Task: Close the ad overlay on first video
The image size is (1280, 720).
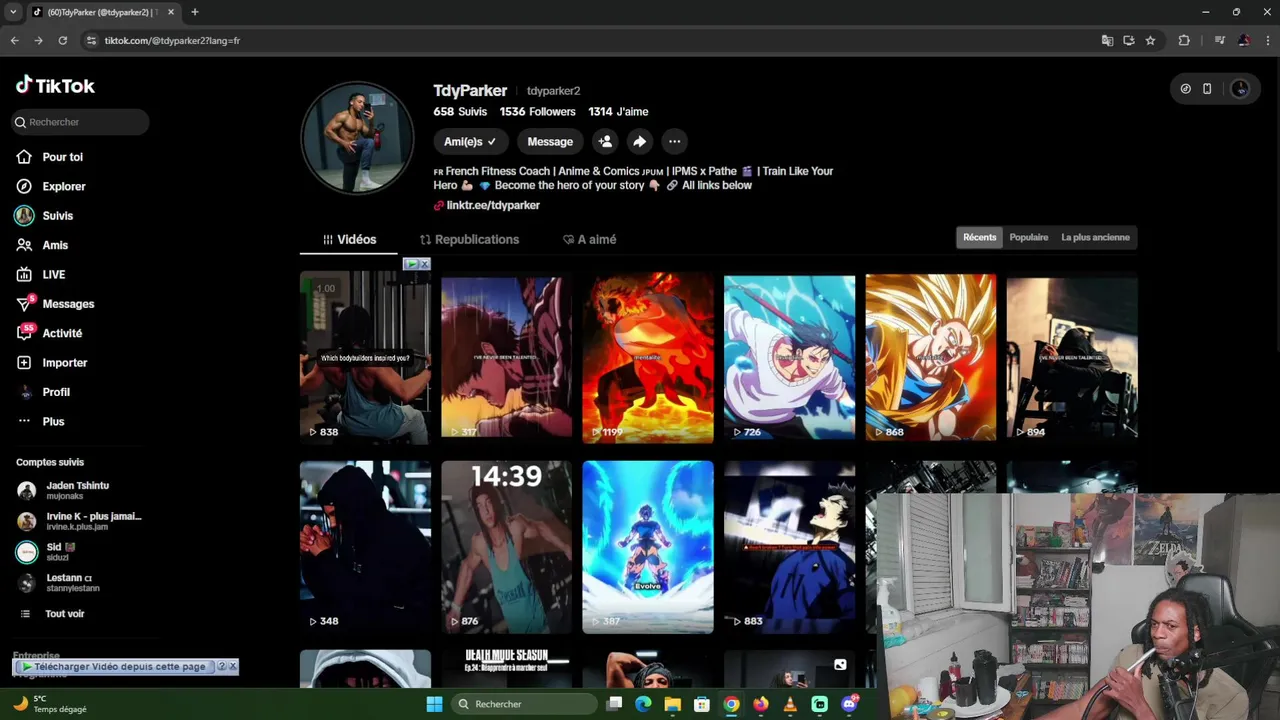Action: (424, 264)
